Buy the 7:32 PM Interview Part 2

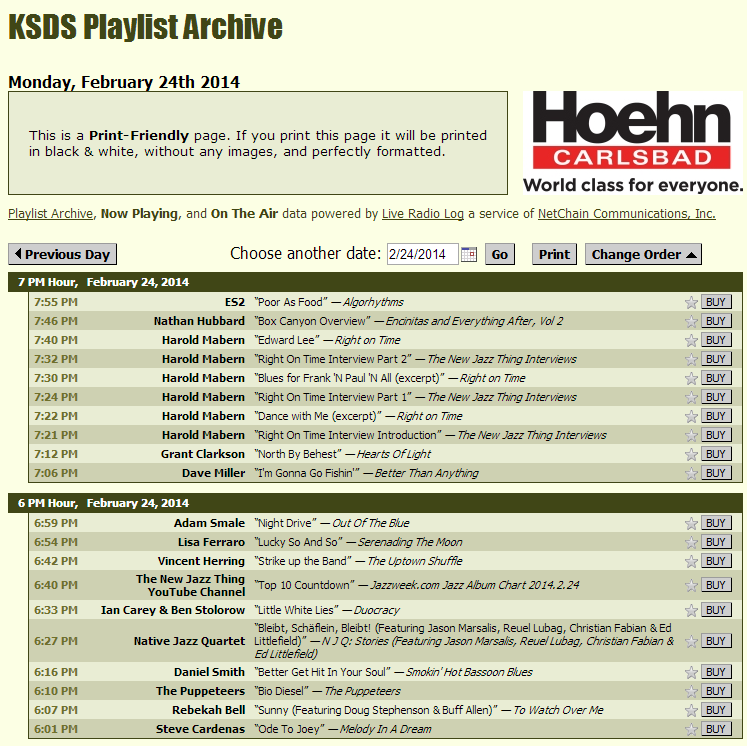716,359
